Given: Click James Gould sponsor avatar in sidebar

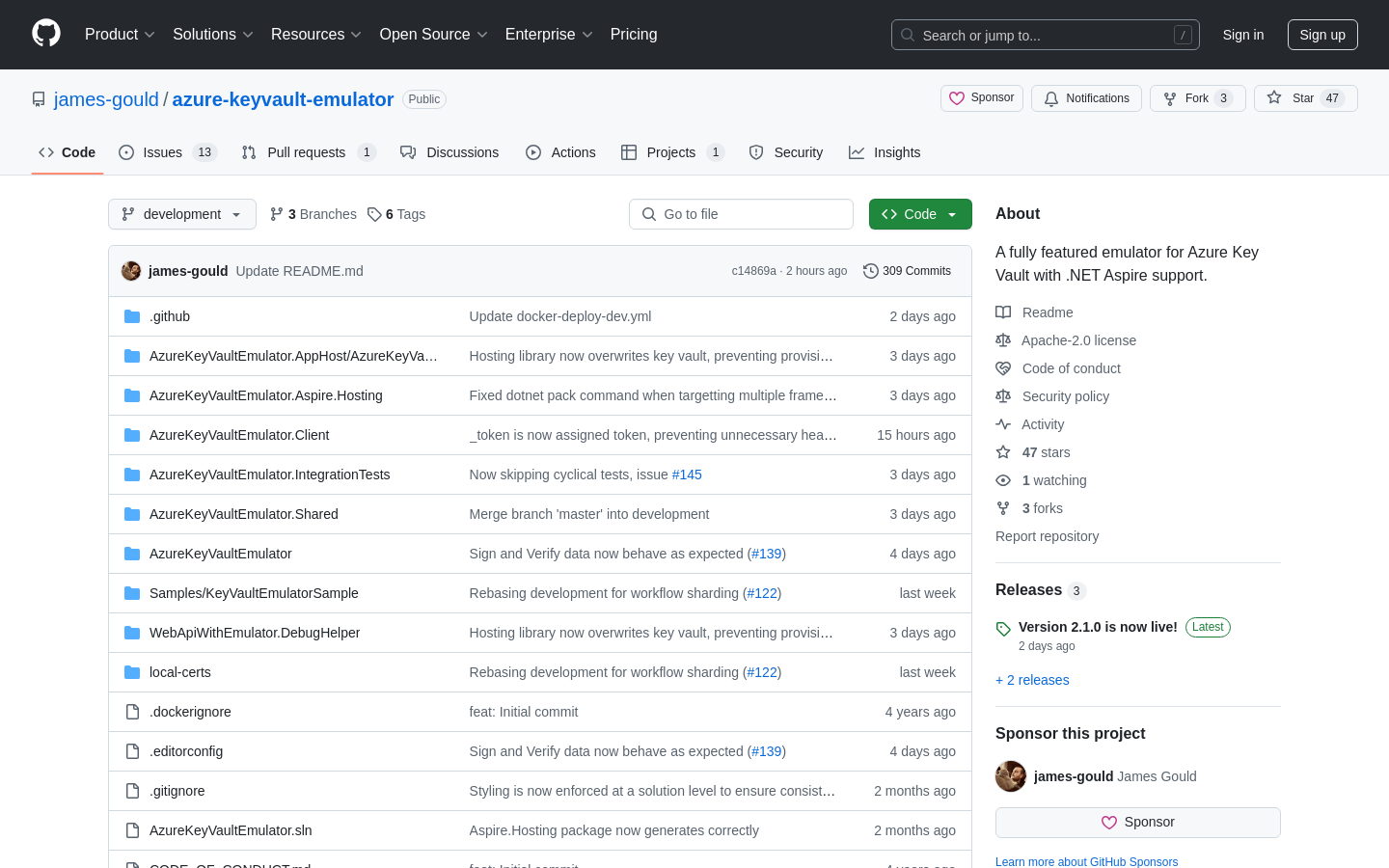Looking at the screenshot, I should [1011, 776].
